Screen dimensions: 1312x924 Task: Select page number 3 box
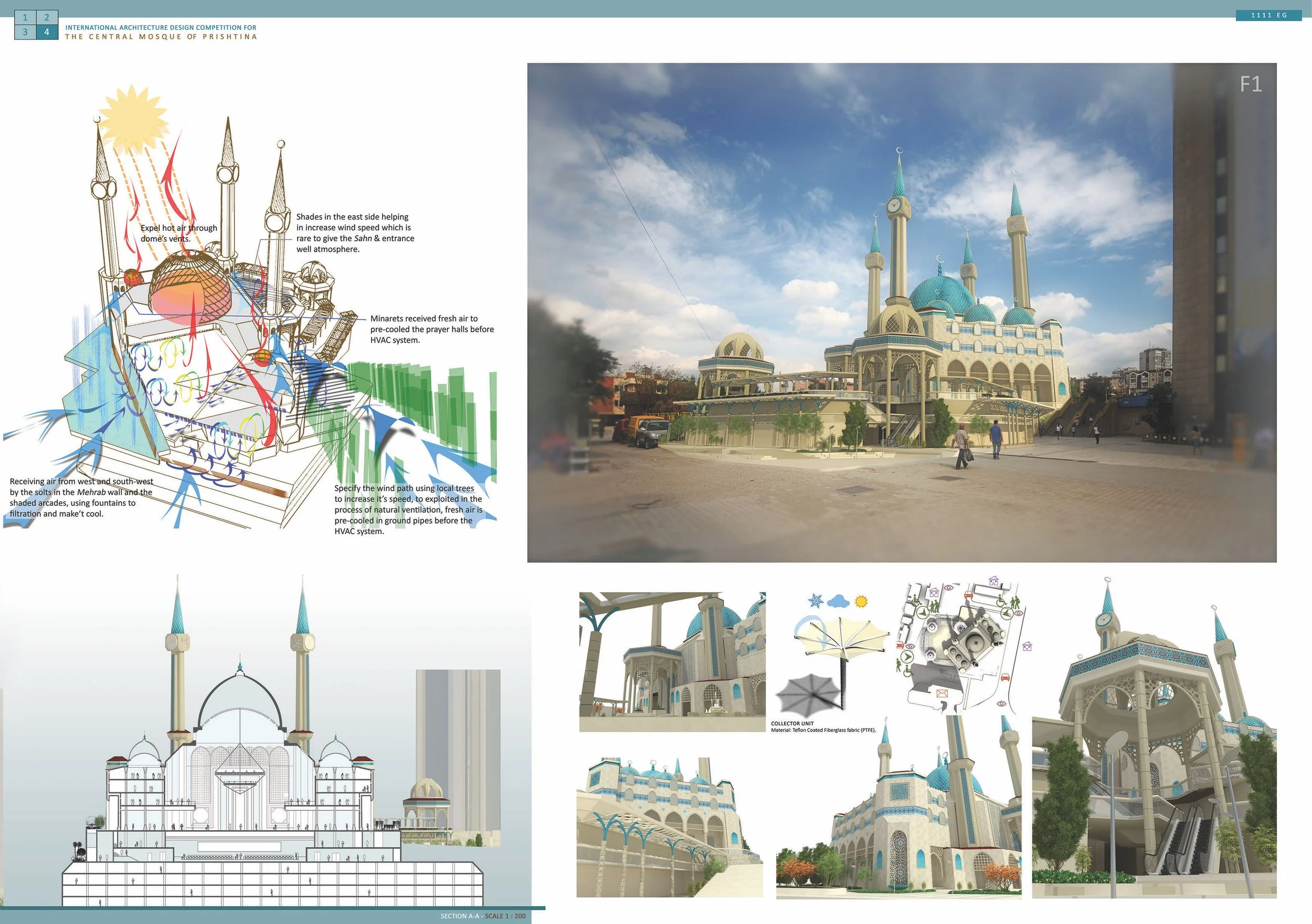(x=25, y=32)
